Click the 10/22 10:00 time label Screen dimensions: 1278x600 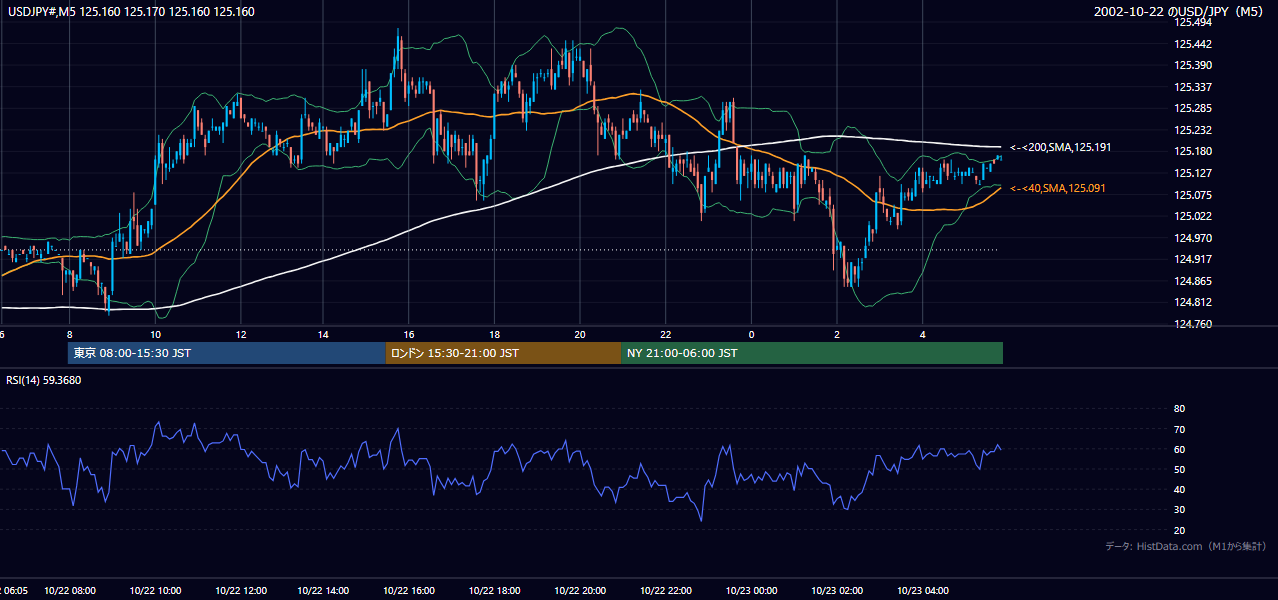tap(155, 591)
